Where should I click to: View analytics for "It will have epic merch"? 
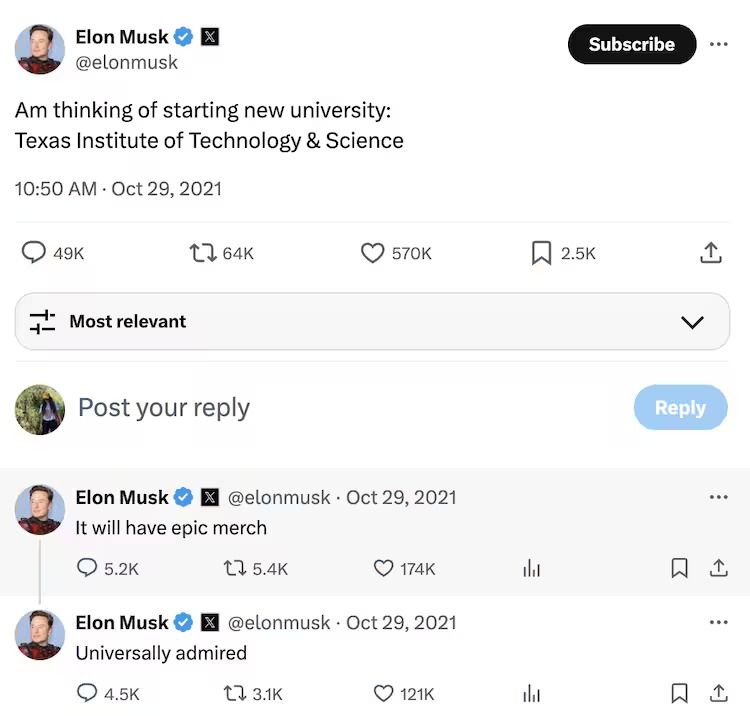(531, 568)
